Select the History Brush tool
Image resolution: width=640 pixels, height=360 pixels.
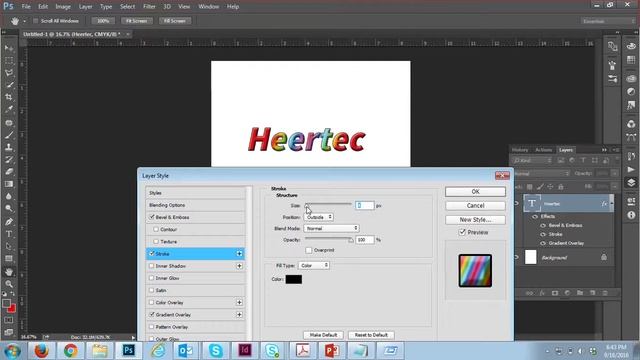[9, 159]
